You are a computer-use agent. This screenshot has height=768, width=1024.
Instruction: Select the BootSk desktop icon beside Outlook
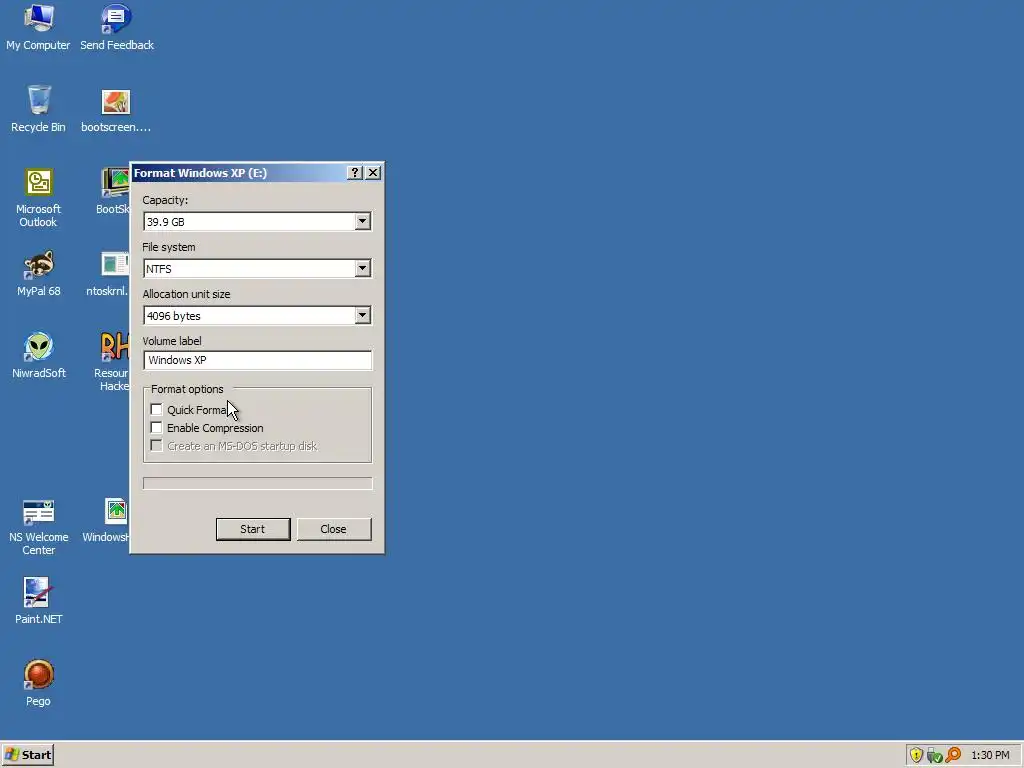[x=115, y=191]
